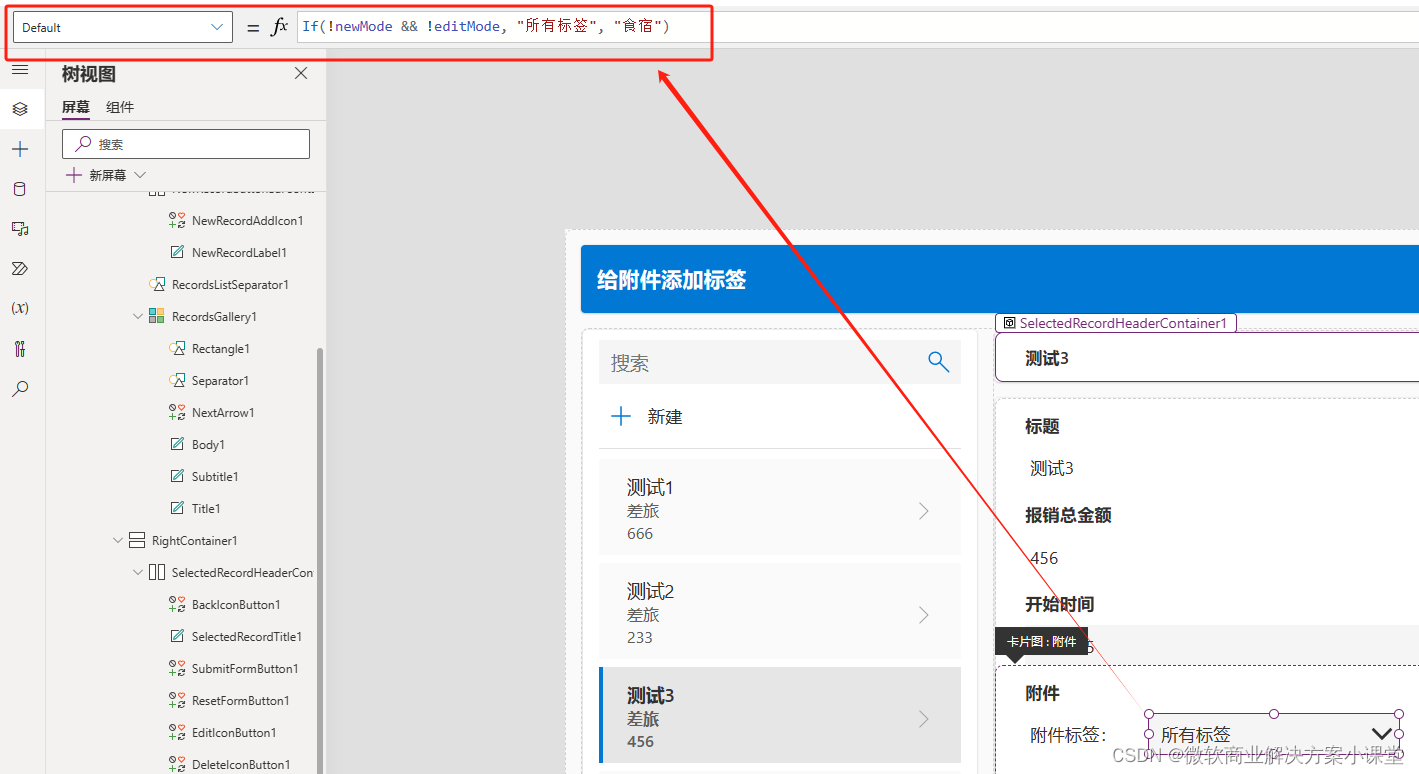Viewport: 1419px width, 774px height.
Task: Select ResetFormButton1 in the tree
Action: pos(241,700)
